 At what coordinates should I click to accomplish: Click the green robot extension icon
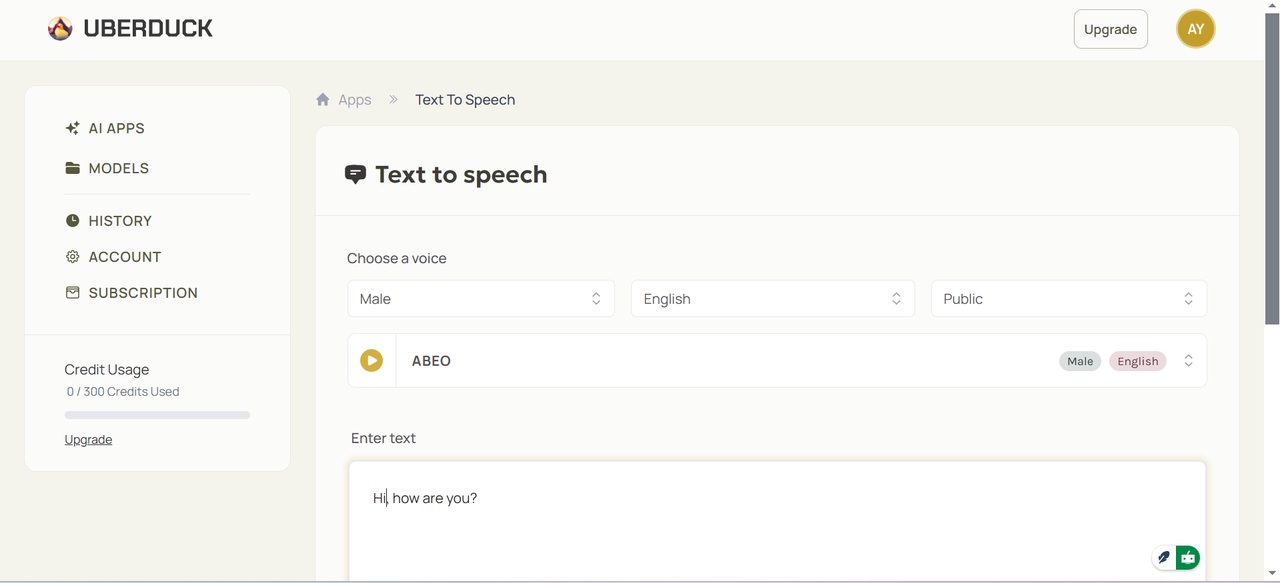click(x=1187, y=557)
